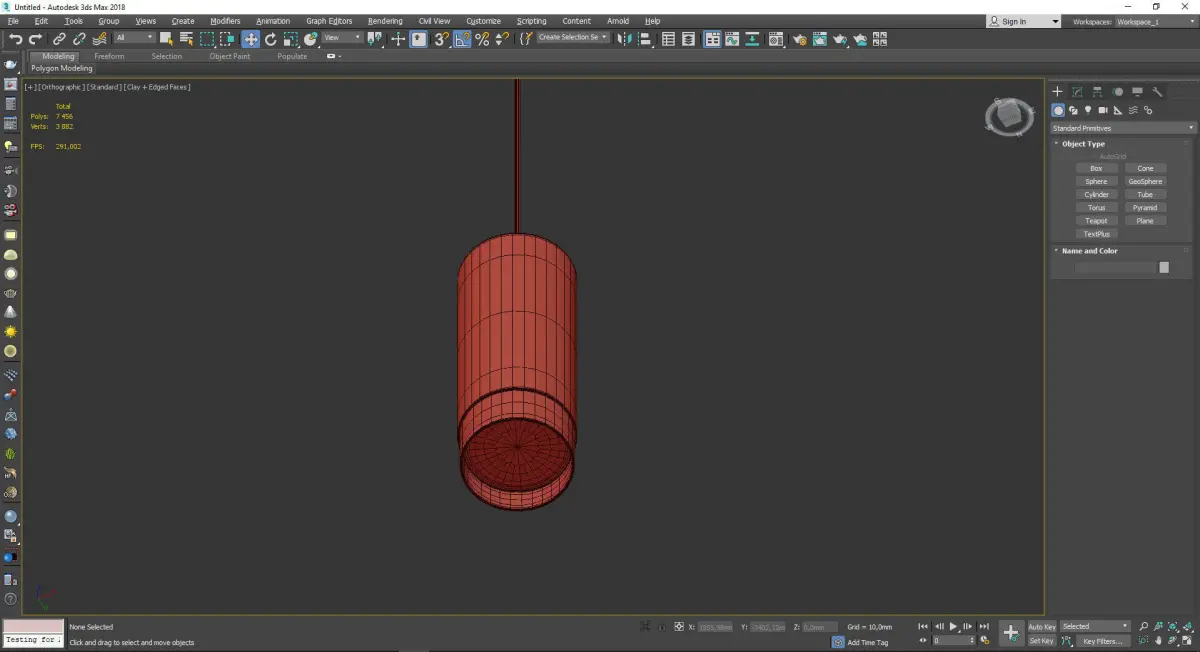This screenshot has width=1200, height=652.
Task: Toggle the 3D Snaps button
Action: tap(441, 39)
